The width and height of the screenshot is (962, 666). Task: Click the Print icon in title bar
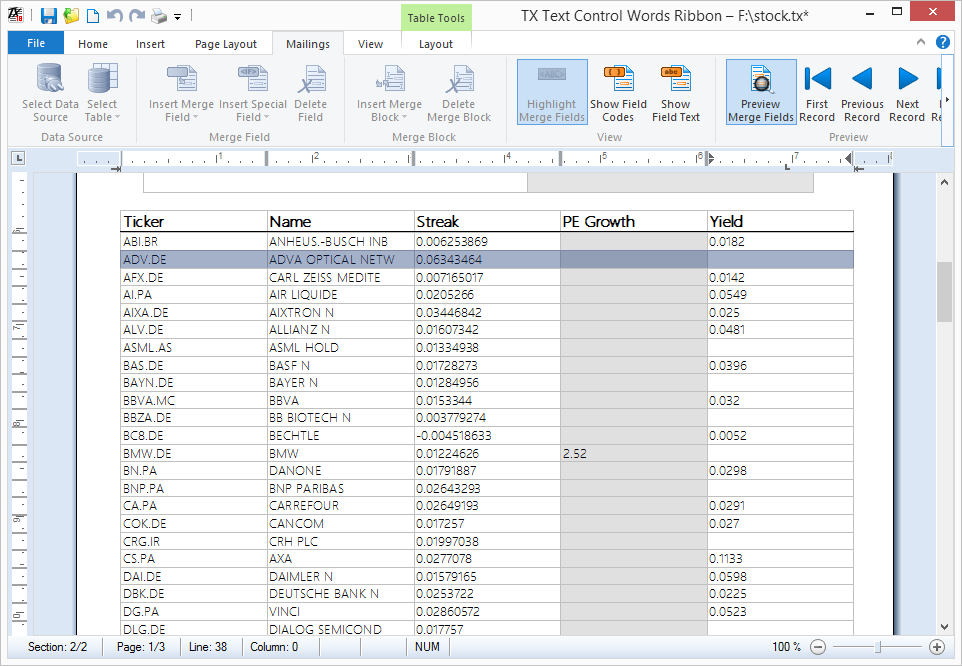(x=159, y=16)
